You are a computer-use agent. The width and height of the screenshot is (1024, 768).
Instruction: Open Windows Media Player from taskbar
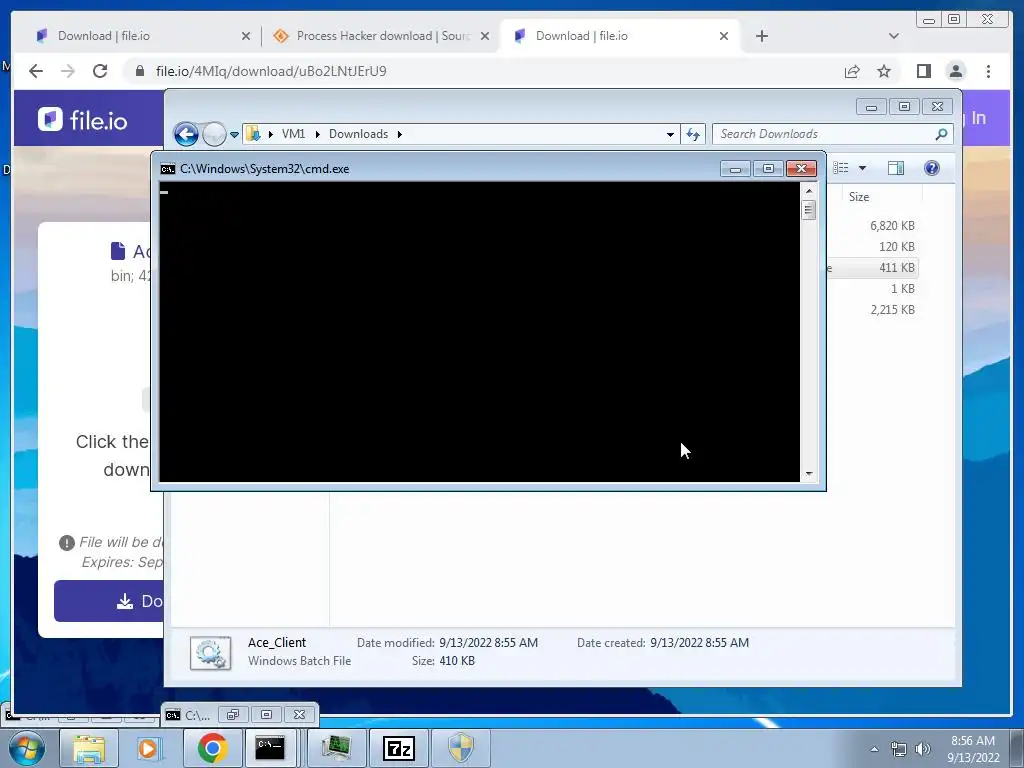coord(150,748)
